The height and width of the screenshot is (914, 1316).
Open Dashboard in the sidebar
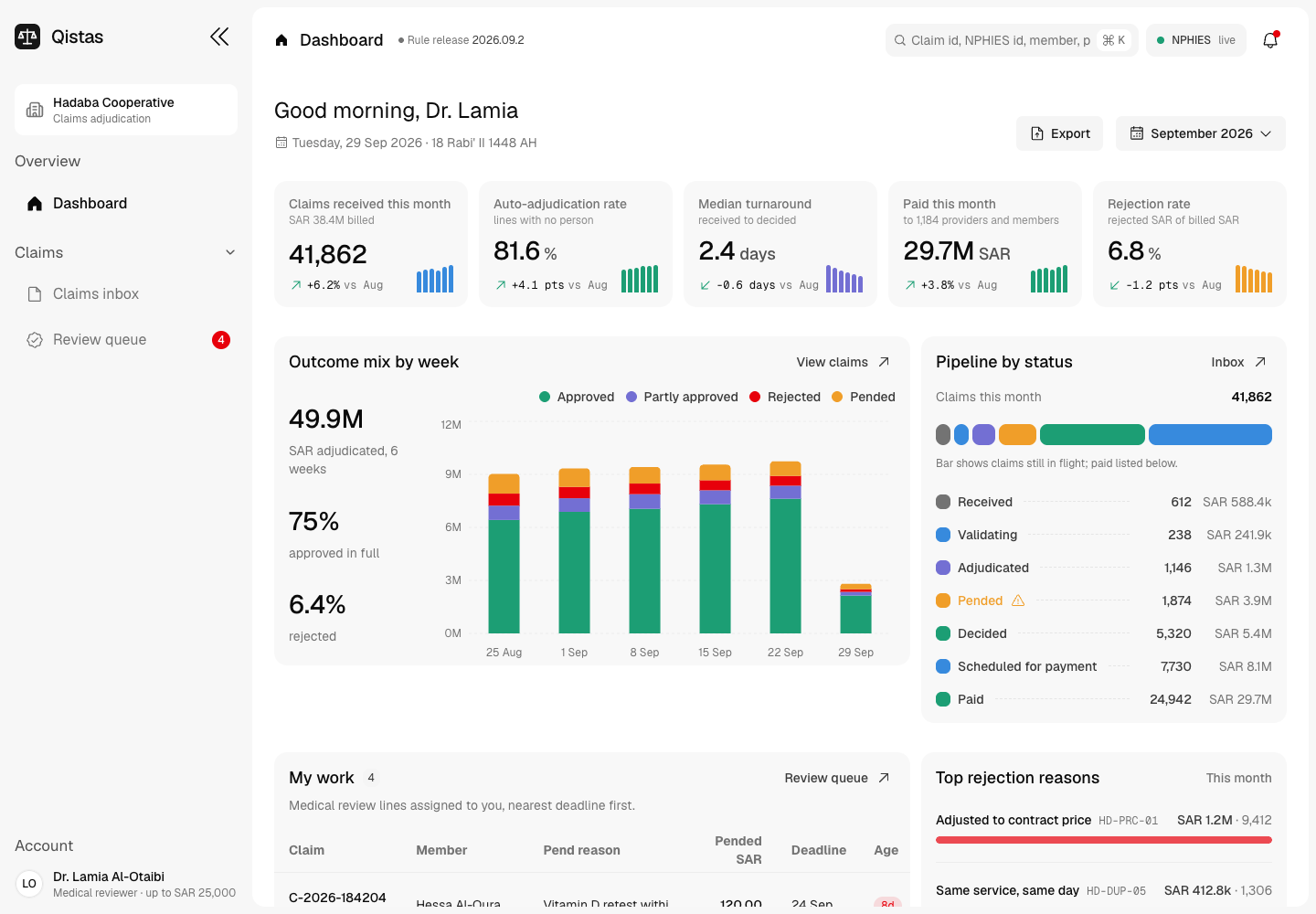click(x=126, y=204)
